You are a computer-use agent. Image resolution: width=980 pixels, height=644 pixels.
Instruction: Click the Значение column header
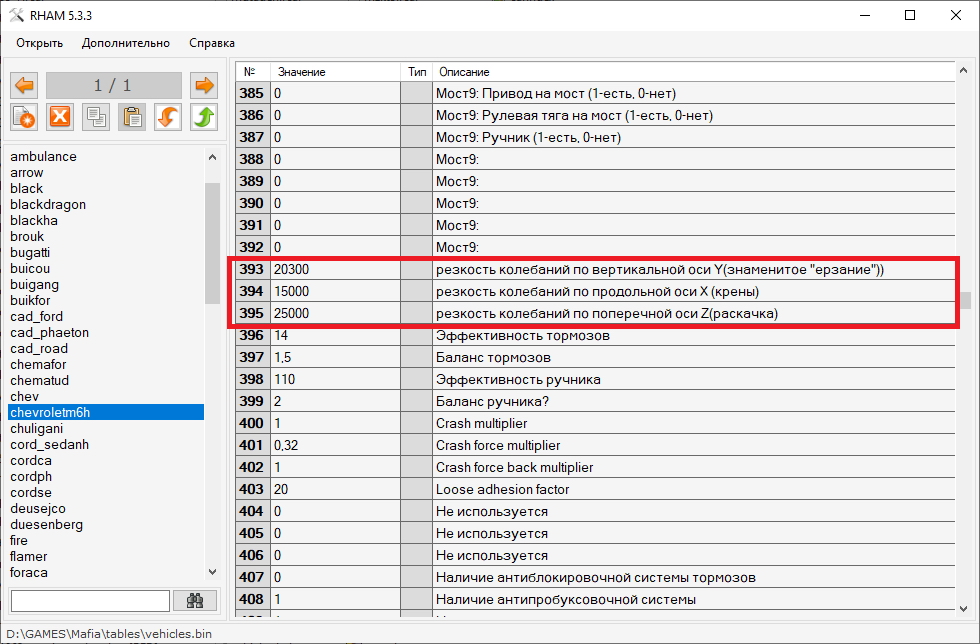pyautogui.click(x=301, y=72)
